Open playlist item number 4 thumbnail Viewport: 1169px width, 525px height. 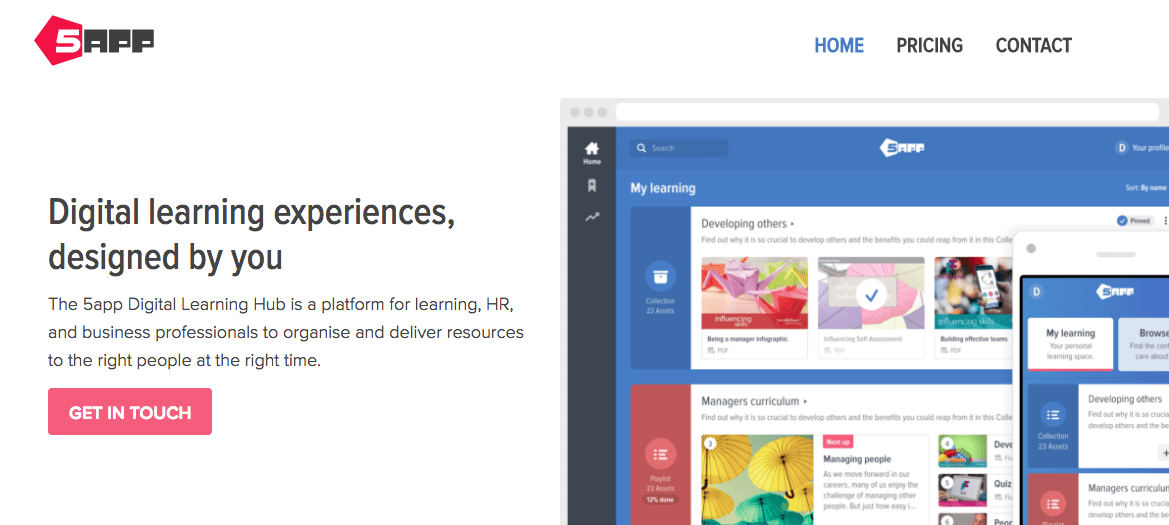[962, 451]
